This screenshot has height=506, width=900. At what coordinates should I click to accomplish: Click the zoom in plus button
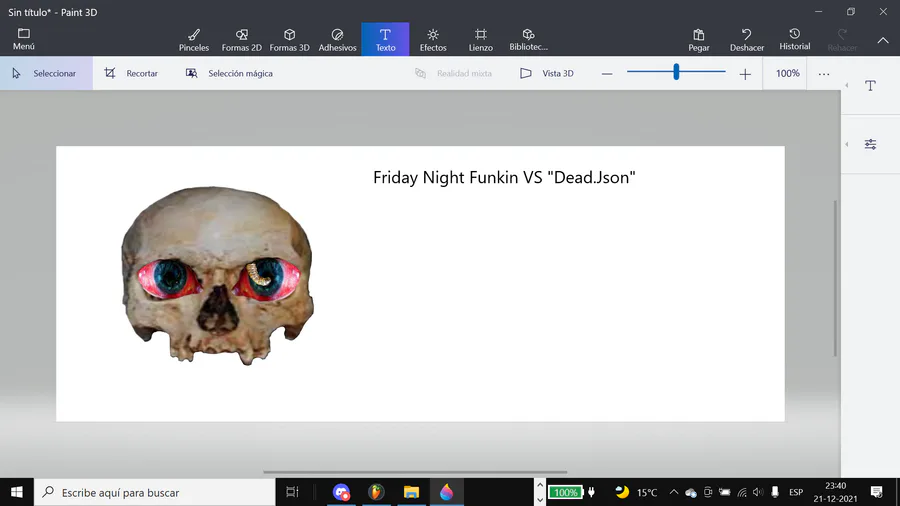tap(745, 74)
